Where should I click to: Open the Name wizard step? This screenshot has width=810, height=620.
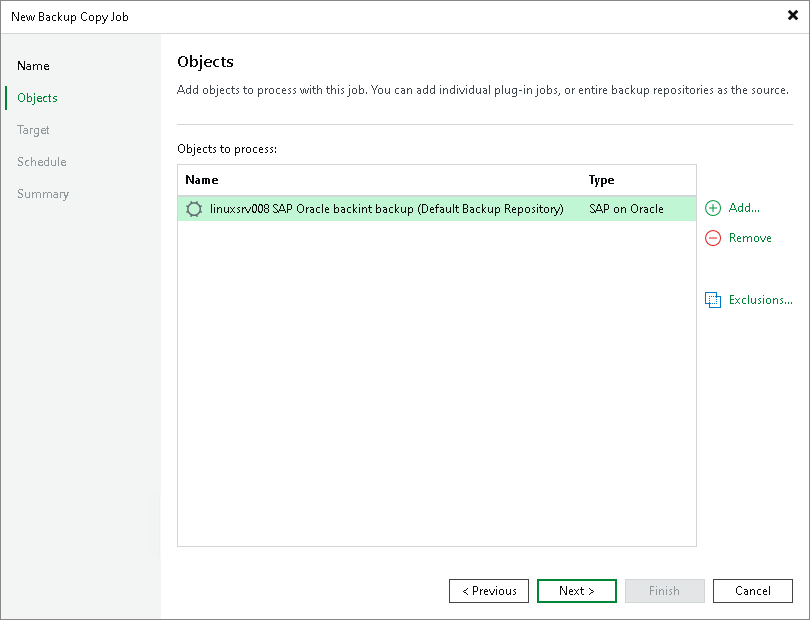33,65
